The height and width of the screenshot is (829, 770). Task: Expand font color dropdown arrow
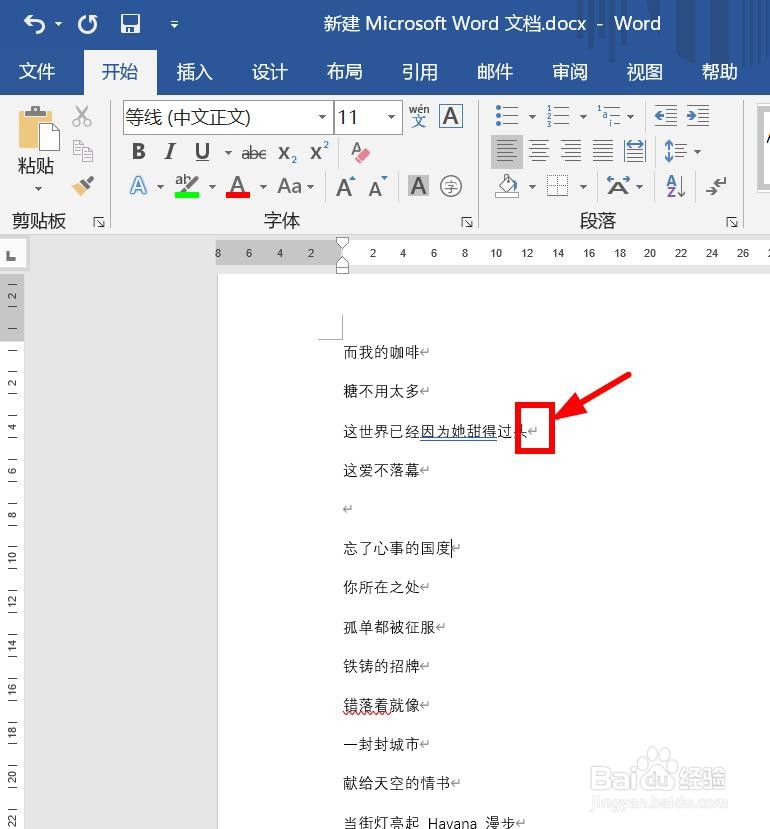(263, 187)
